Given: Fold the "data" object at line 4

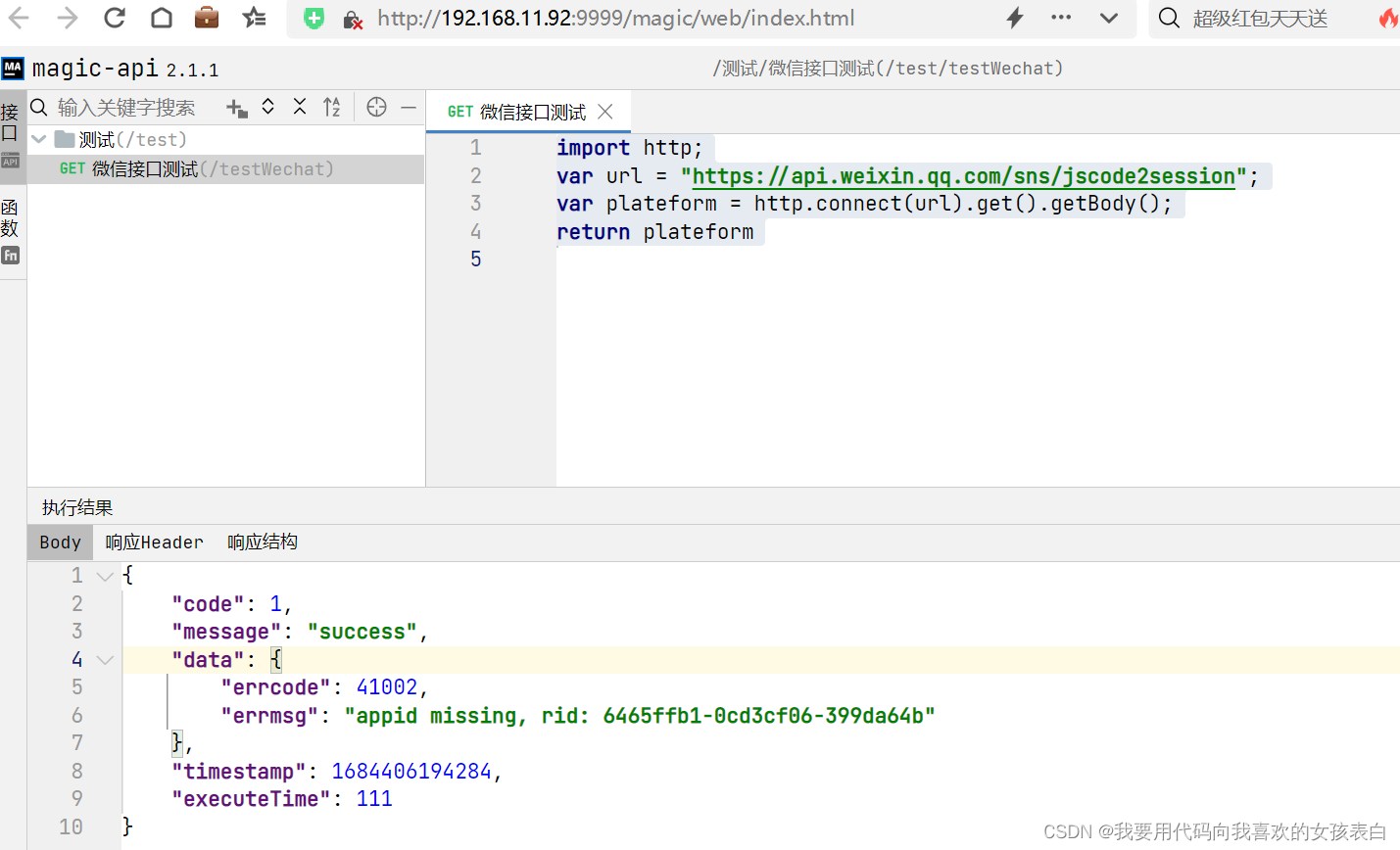Looking at the screenshot, I should click(105, 660).
